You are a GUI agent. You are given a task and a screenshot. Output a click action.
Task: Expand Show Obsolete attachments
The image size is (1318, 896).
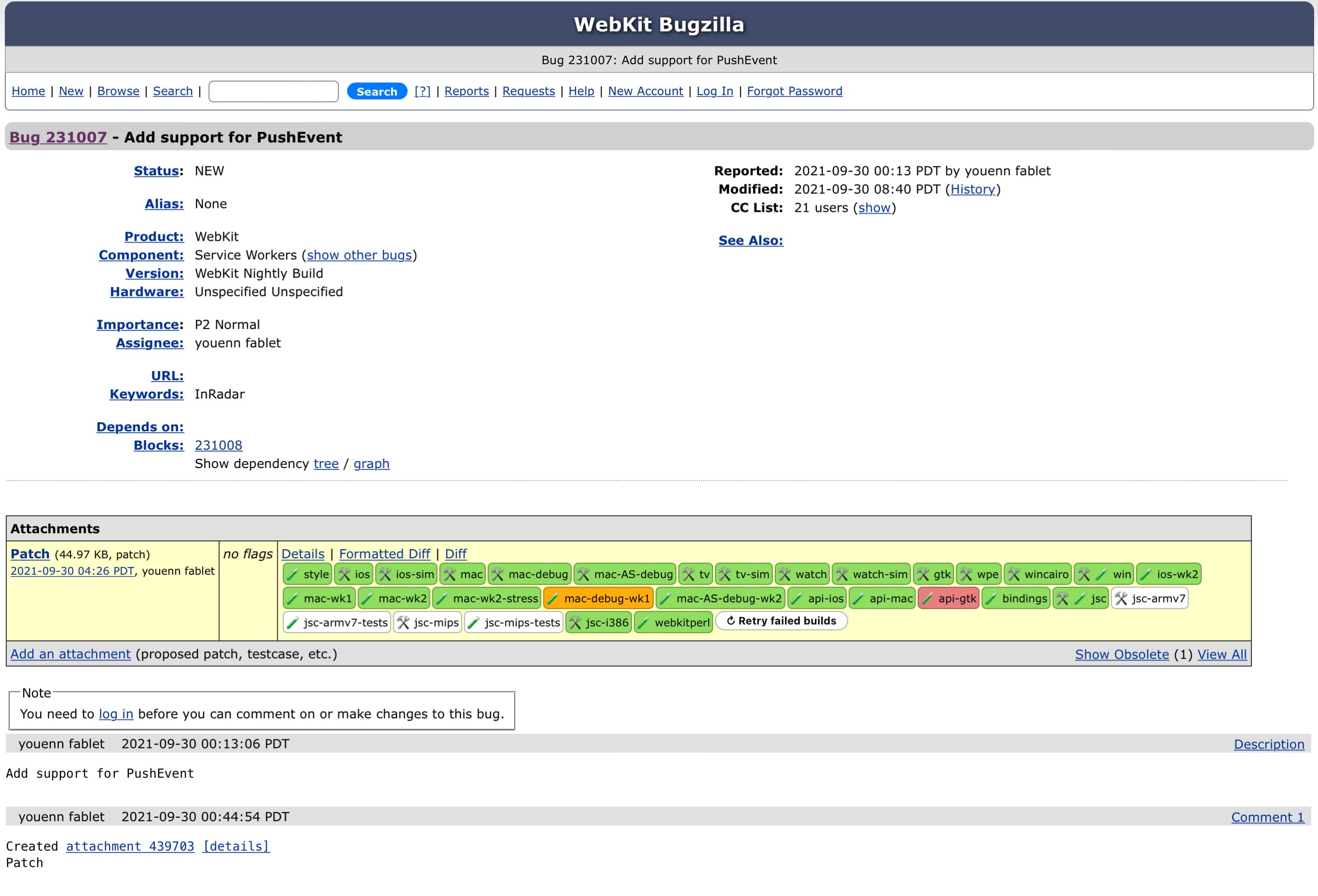[1121, 654]
